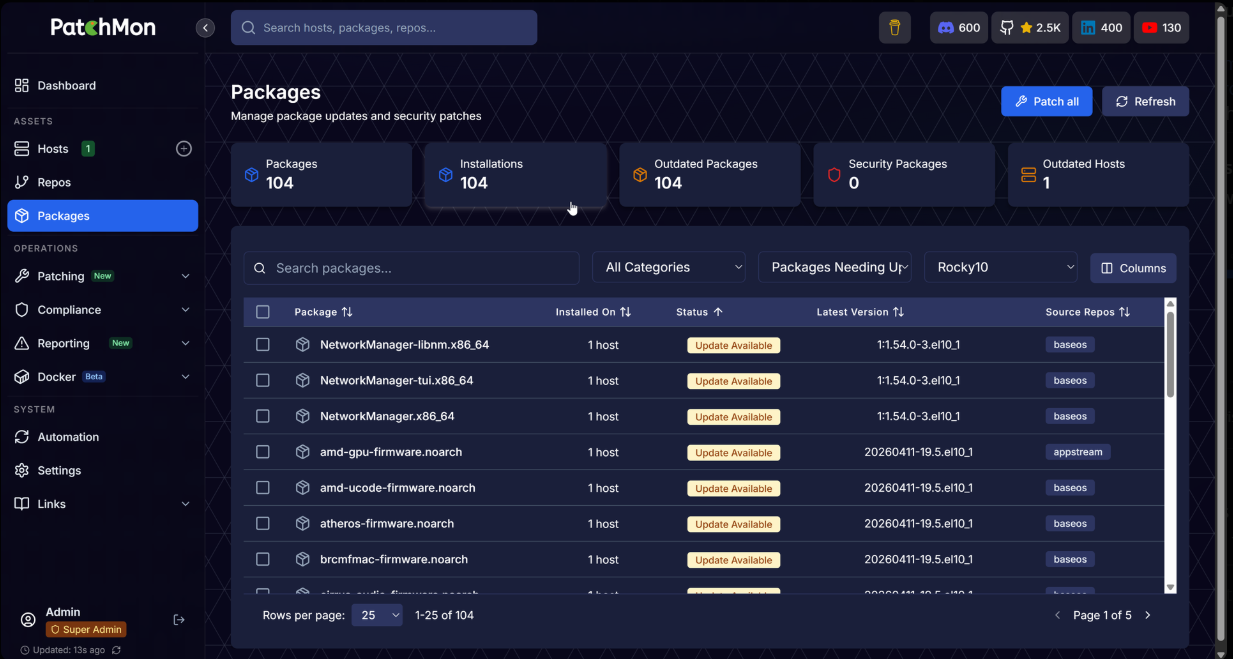Check the amd-ucode-firmware.noarch row checkbox
The image size is (1234, 660).
[x=263, y=488]
